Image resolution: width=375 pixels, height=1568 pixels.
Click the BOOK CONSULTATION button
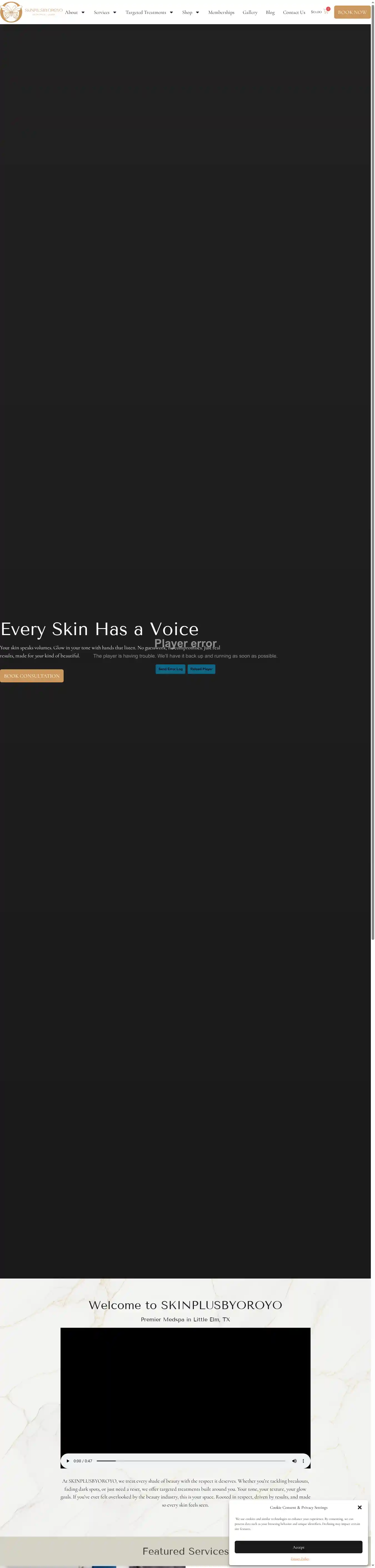(x=32, y=676)
